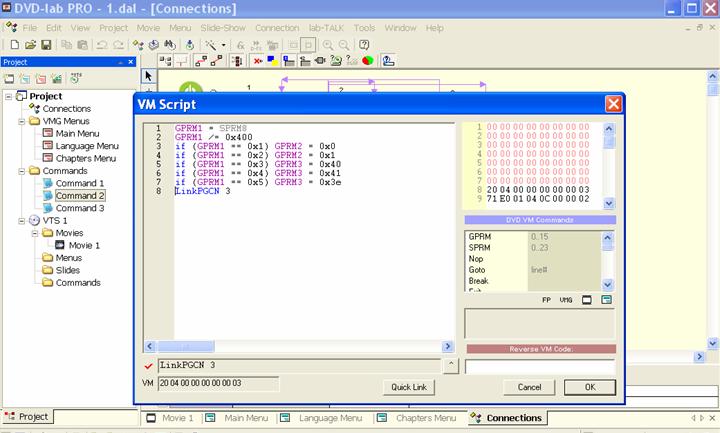Click the Save project floppy icon
Screen dimensions: 720x433
46,45
